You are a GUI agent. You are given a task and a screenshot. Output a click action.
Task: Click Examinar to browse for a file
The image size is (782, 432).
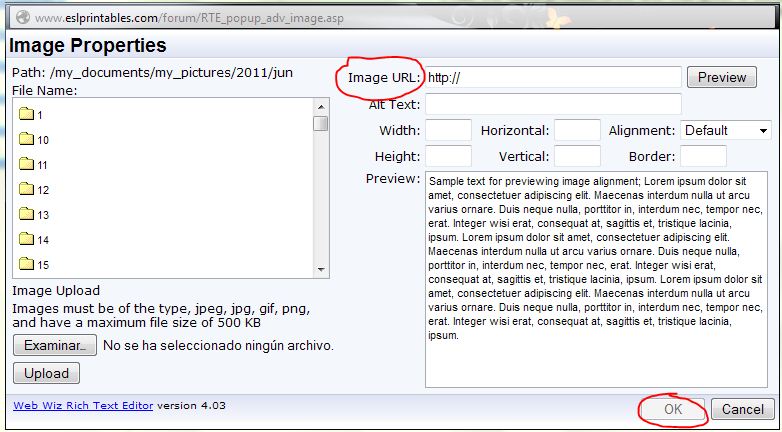pos(55,345)
